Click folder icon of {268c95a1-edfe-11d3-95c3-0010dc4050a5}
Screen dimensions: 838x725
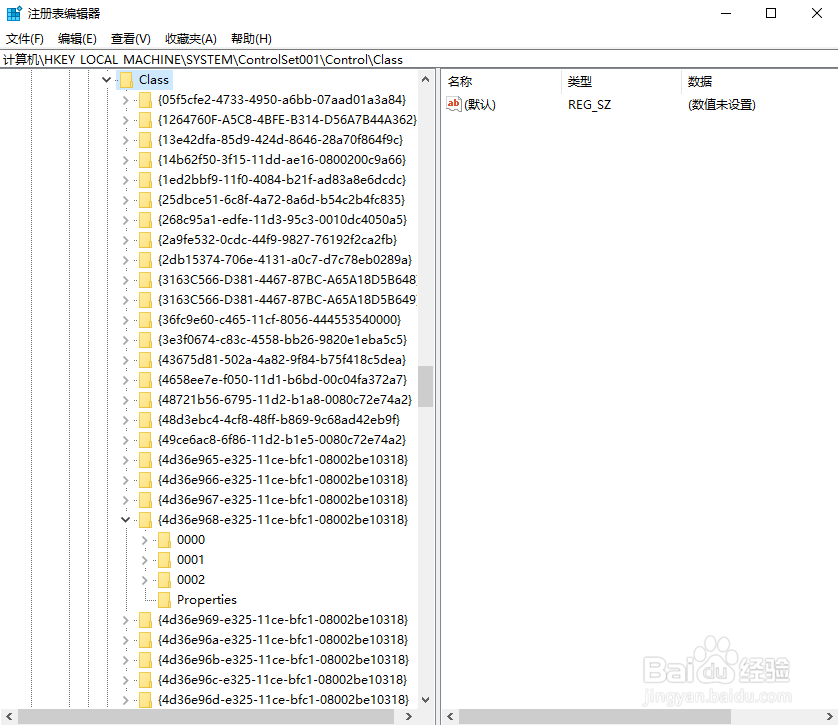click(x=145, y=220)
